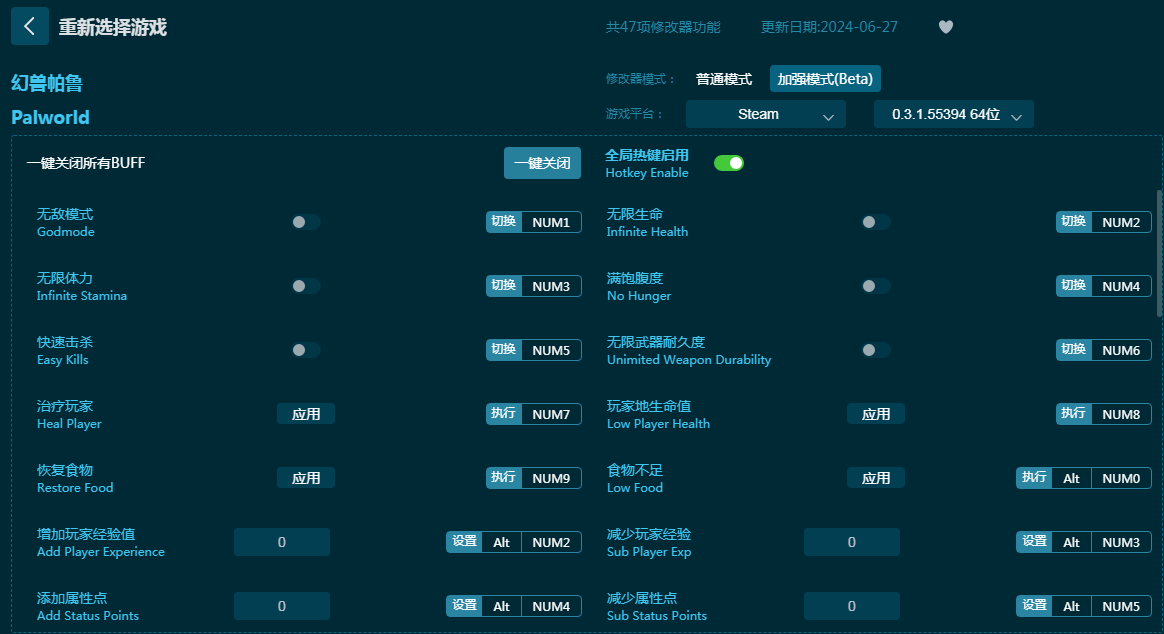The image size is (1164, 634).
Task: Click the NUM3 hotkey for Infinite Stamina
Action: (x=551, y=286)
